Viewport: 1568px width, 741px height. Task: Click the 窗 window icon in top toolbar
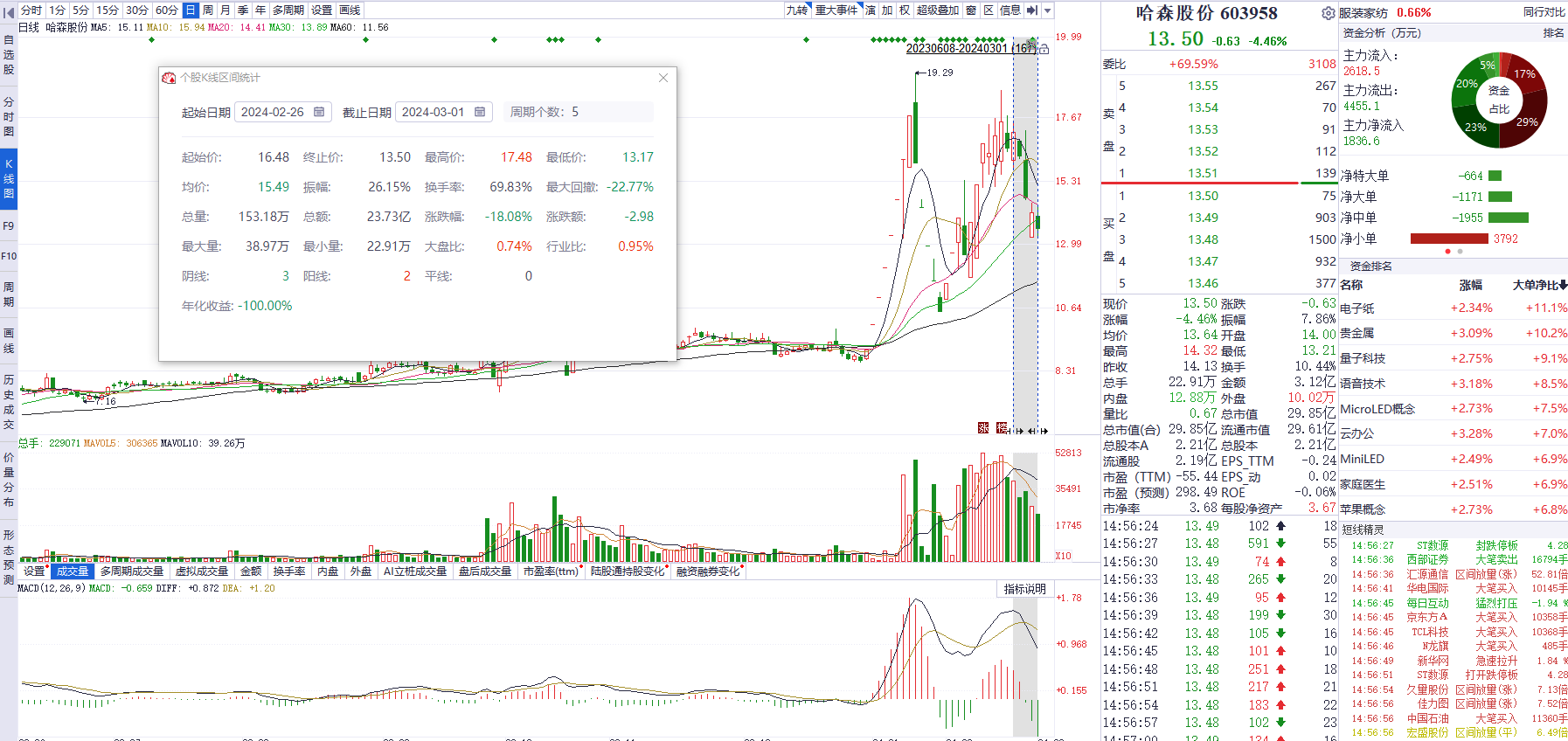(x=971, y=10)
